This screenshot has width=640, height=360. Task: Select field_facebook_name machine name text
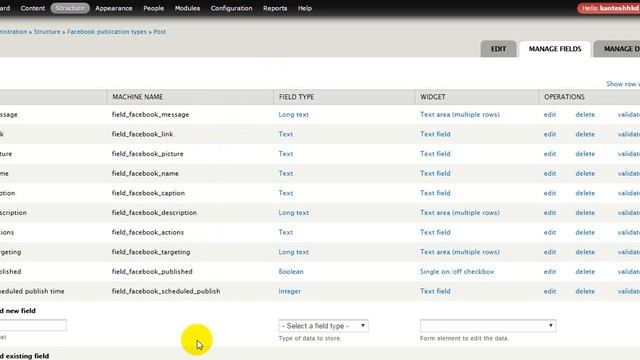point(145,173)
